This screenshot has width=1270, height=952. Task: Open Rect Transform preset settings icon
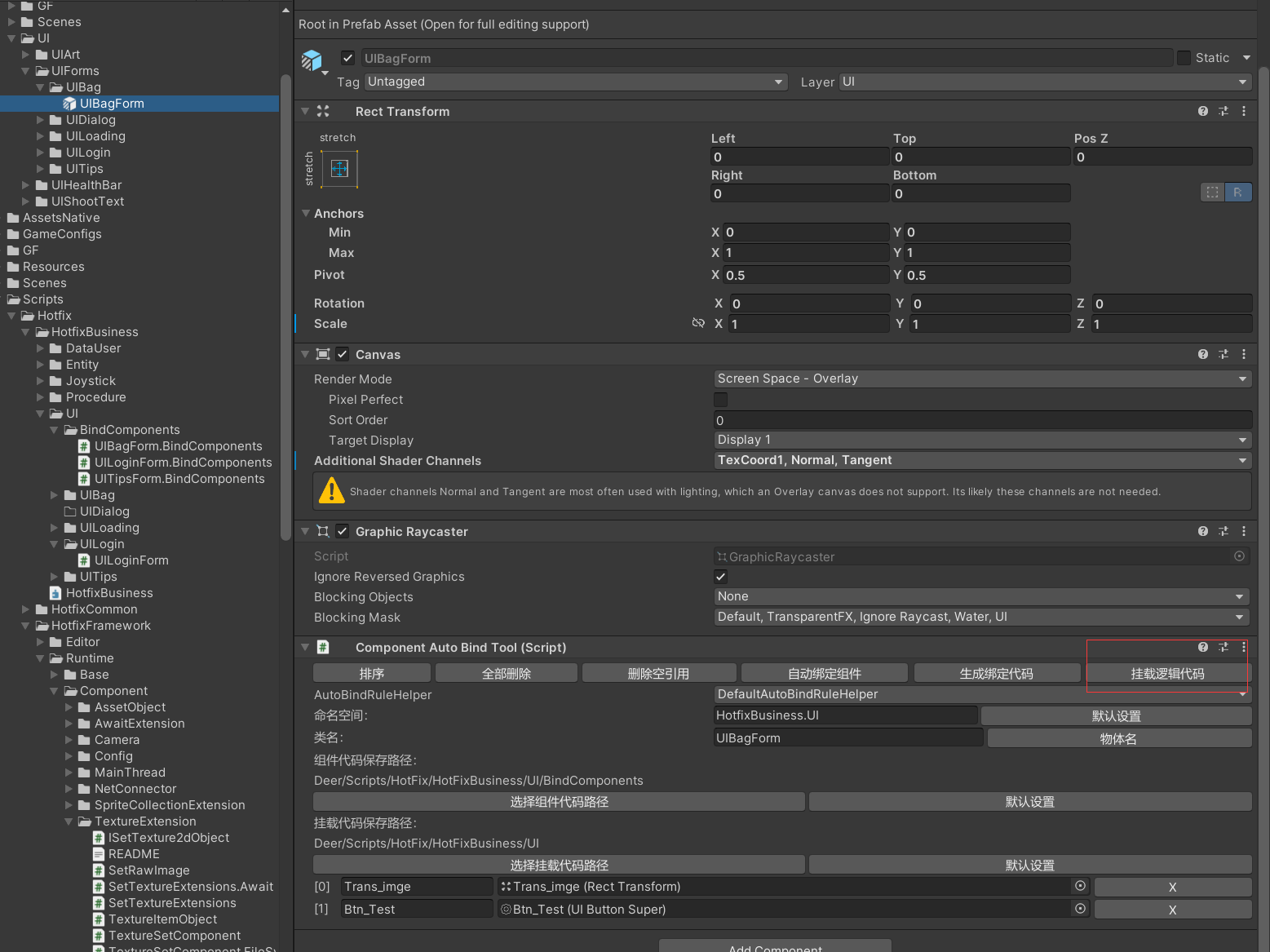coord(1224,111)
